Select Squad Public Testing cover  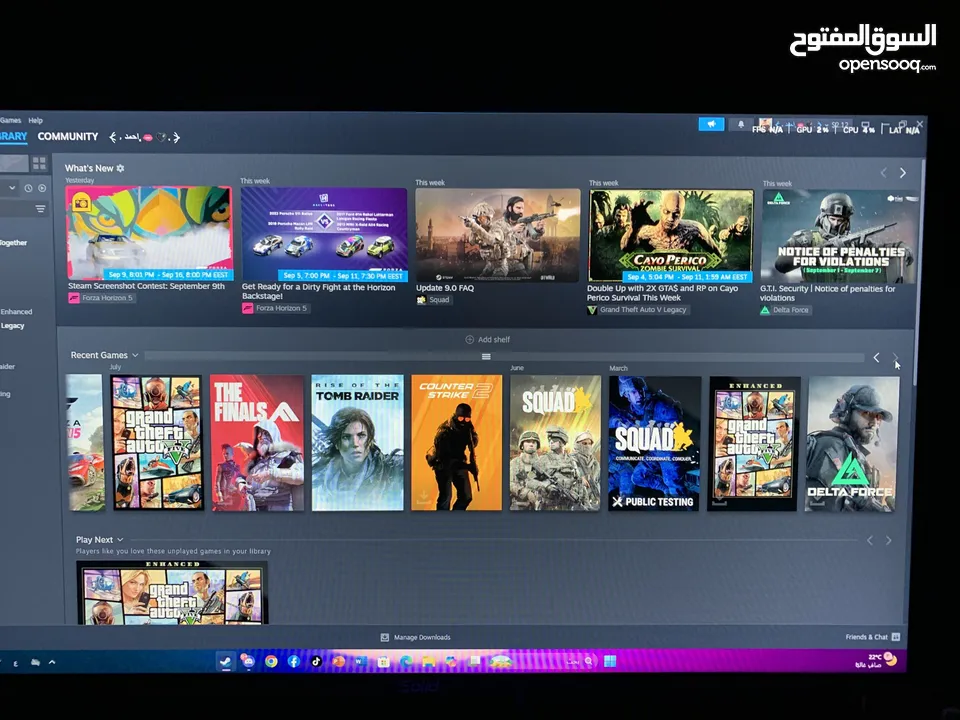tap(654, 444)
